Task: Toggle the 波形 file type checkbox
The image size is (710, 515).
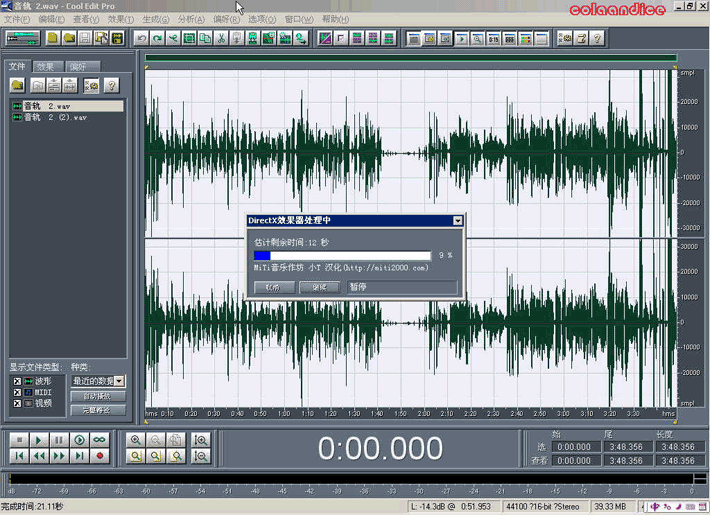Action: tap(16, 382)
